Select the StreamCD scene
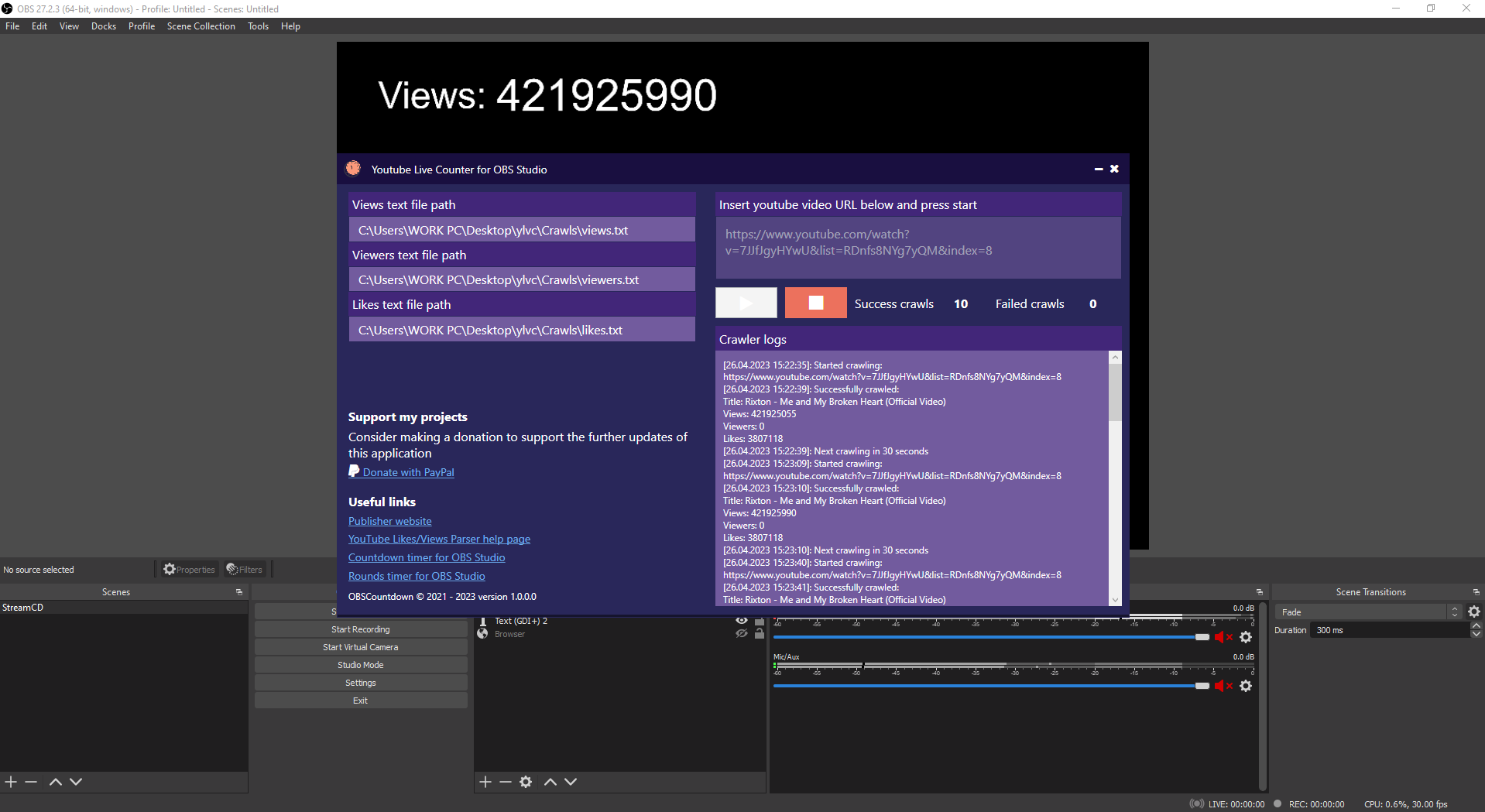This screenshot has height=812, width=1485. coord(124,608)
